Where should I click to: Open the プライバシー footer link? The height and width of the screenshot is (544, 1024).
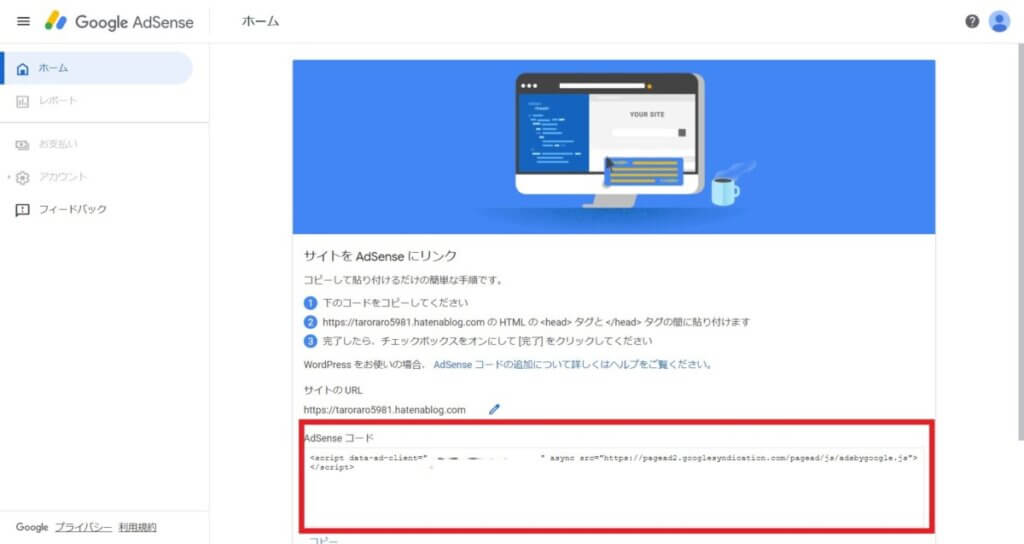click(x=83, y=527)
